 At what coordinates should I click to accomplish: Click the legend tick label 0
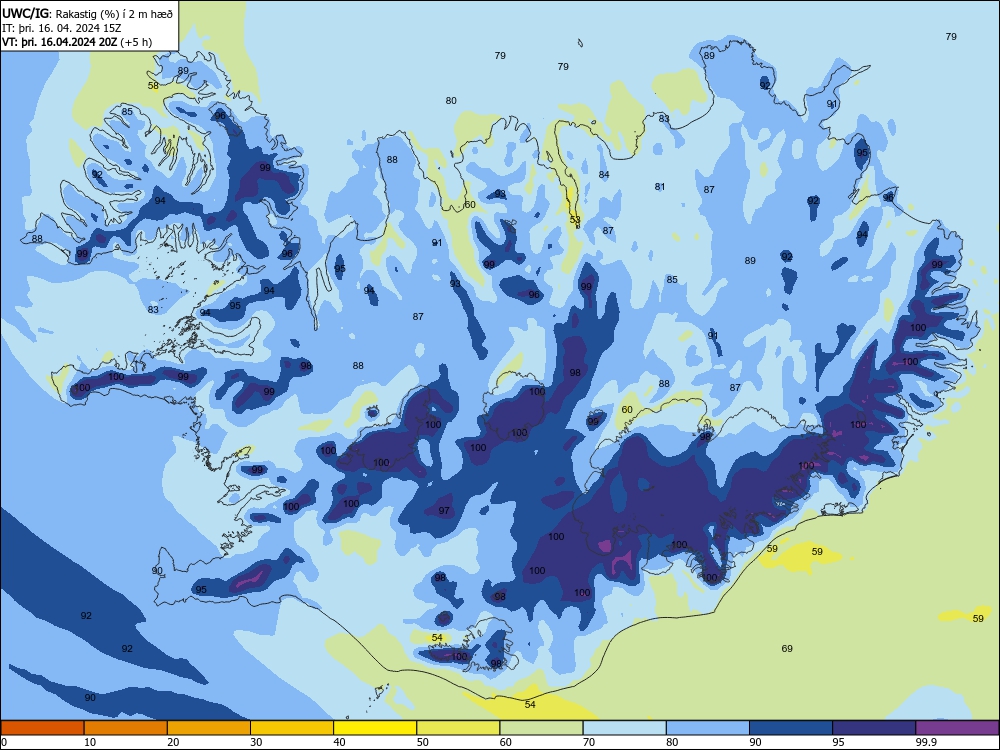tap(4, 742)
